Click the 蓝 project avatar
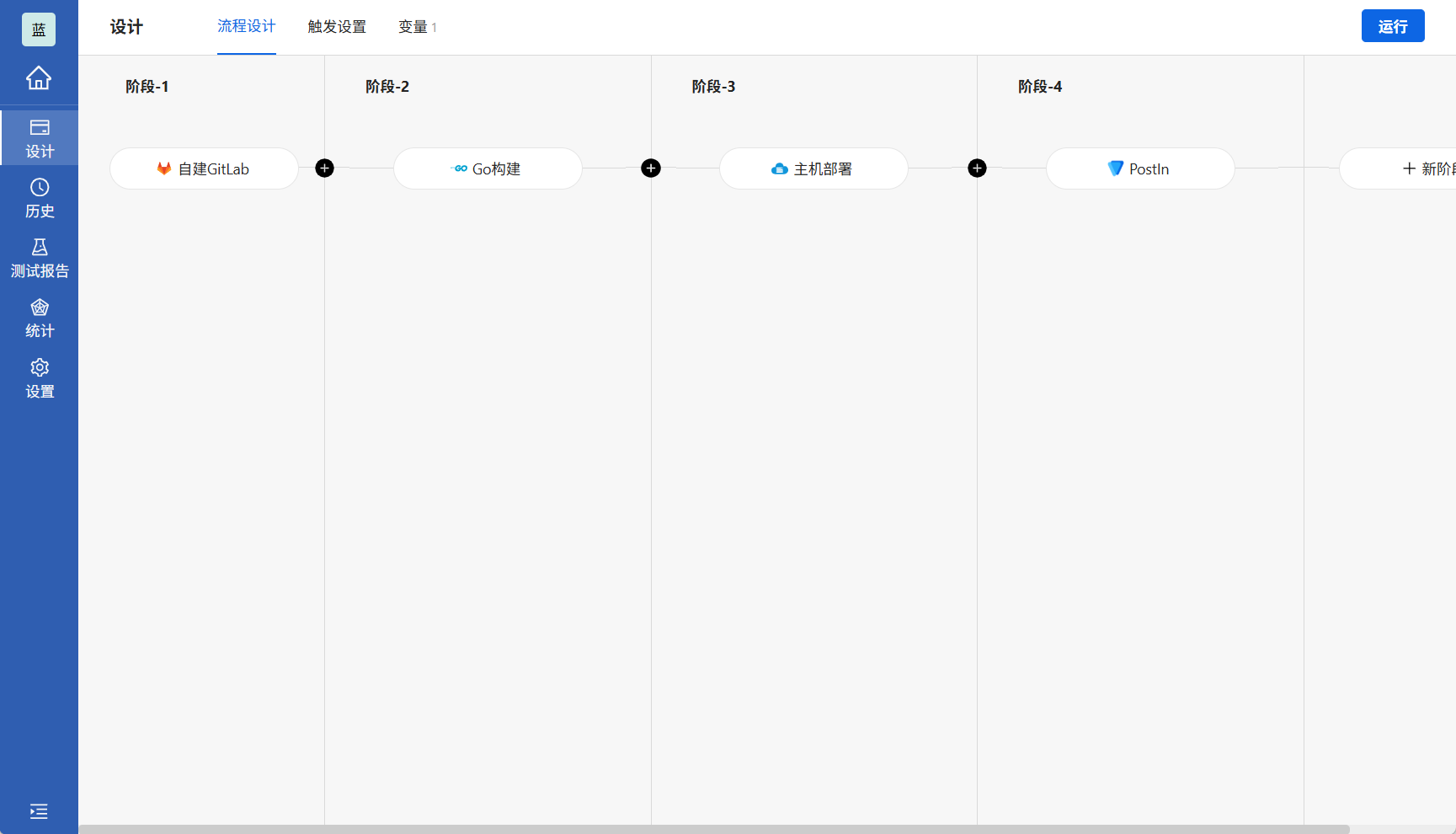1456x834 pixels. 39,29
